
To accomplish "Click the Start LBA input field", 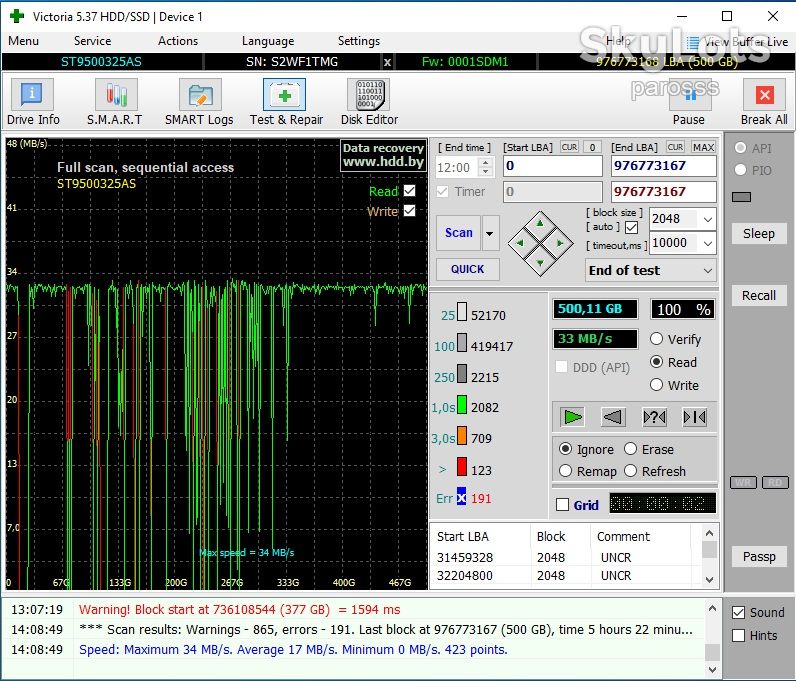I will pos(553,166).
